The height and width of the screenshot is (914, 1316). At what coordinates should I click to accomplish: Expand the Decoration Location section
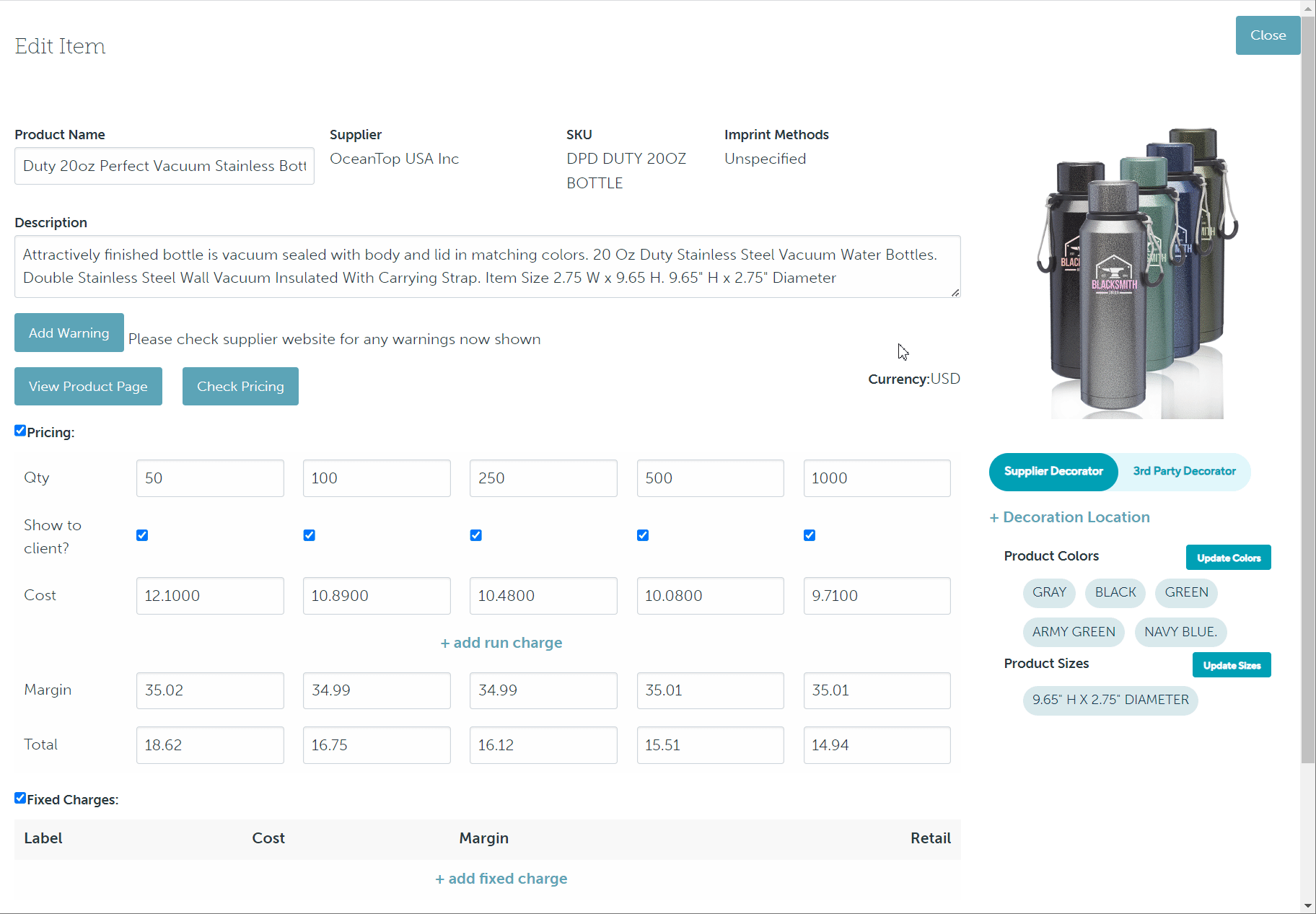click(1069, 517)
